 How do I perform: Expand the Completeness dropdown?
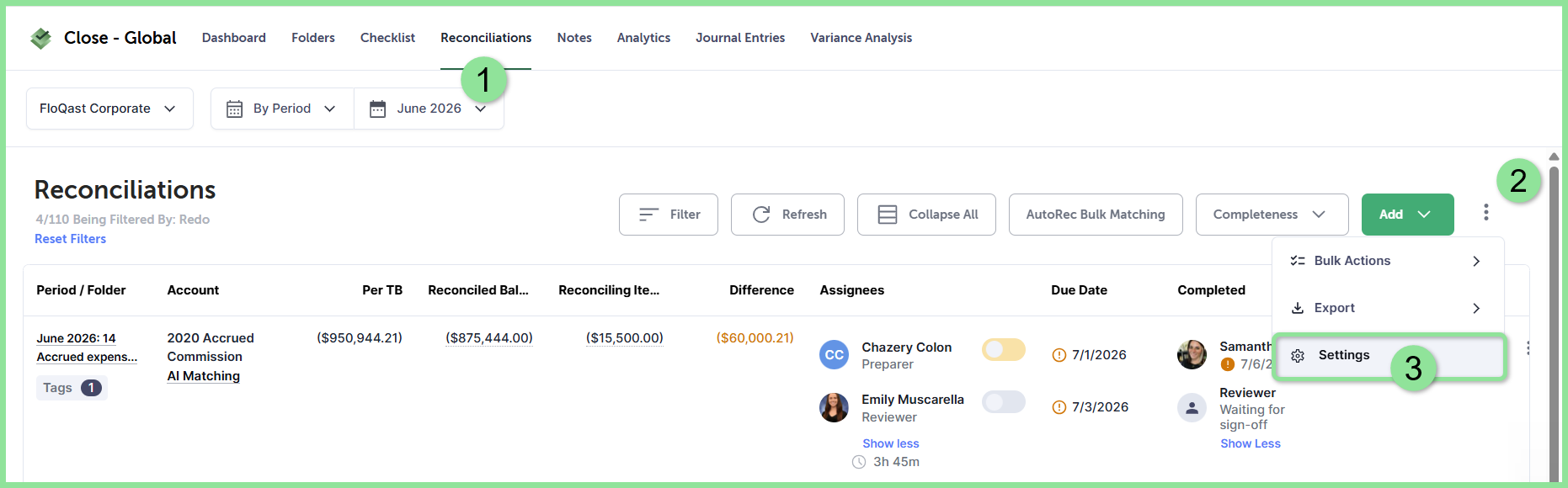pyautogui.click(x=1272, y=215)
